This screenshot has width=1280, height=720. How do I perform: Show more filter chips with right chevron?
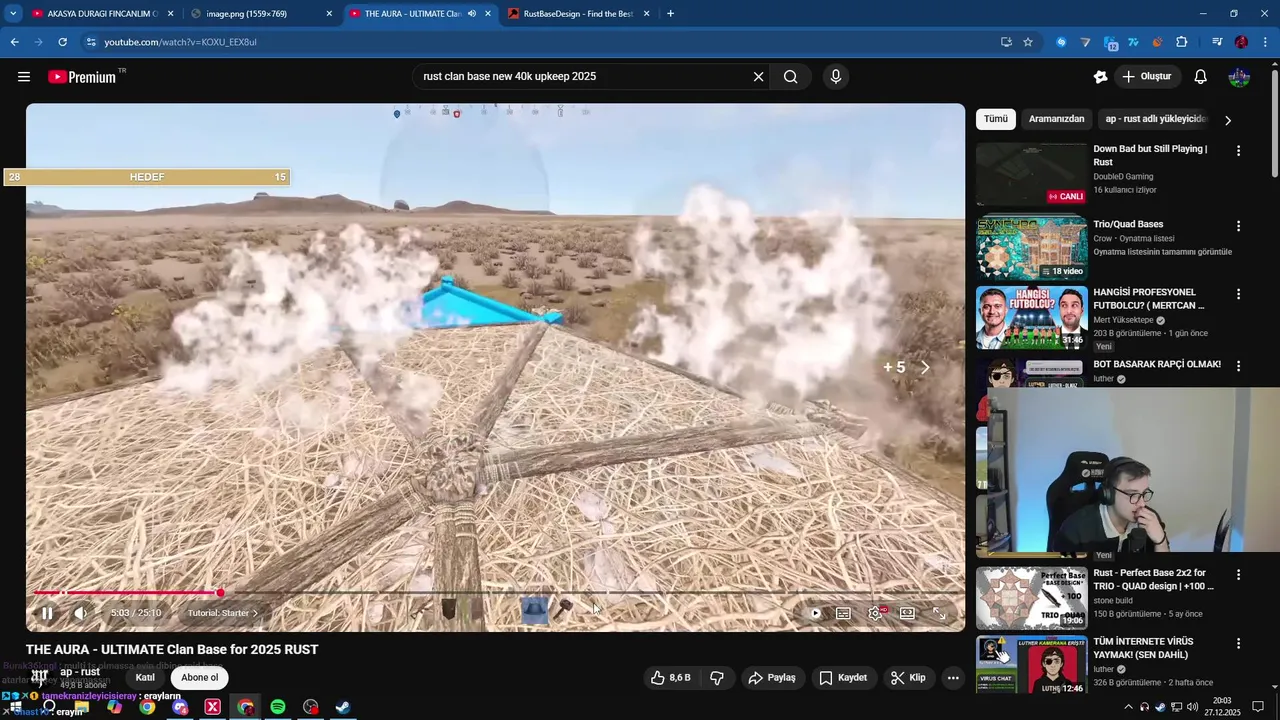[x=1228, y=120]
